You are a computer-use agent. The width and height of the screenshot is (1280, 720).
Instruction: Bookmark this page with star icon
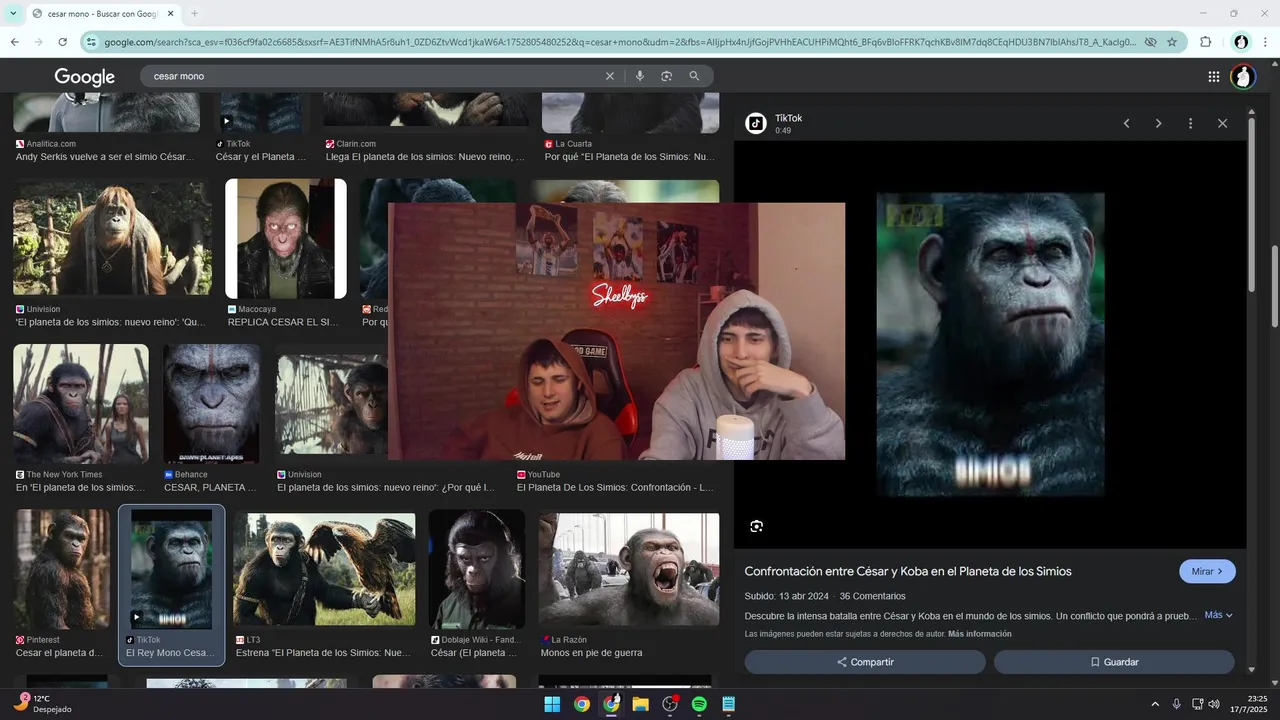(x=1172, y=42)
